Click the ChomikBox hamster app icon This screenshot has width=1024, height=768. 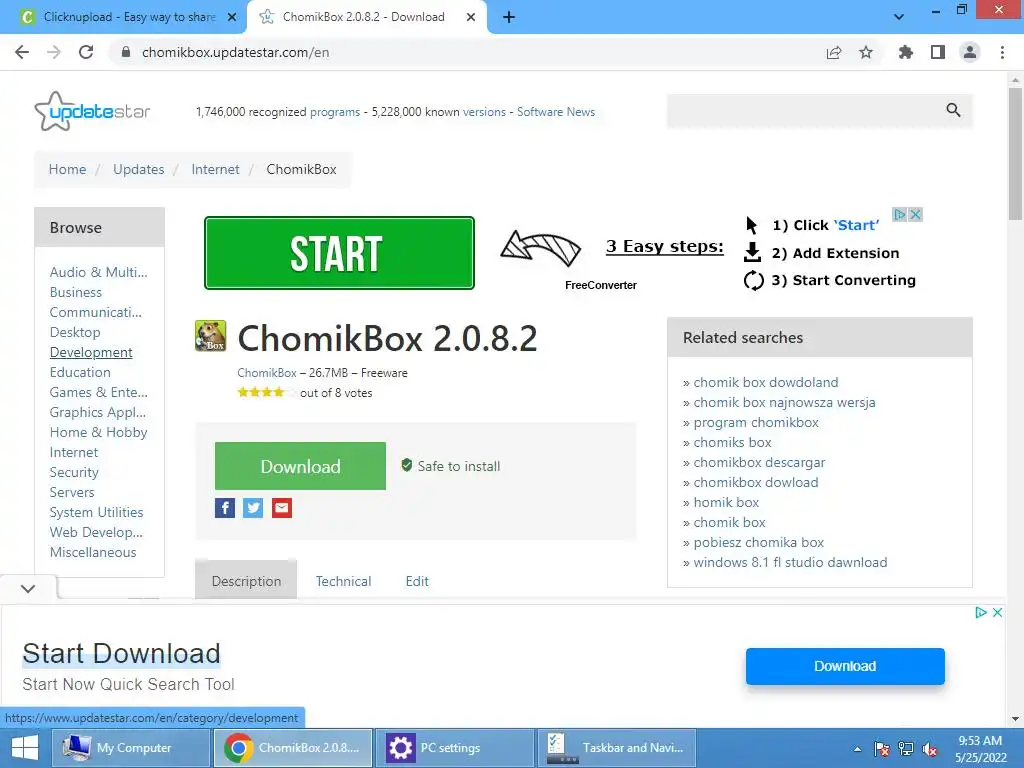(x=210, y=336)
